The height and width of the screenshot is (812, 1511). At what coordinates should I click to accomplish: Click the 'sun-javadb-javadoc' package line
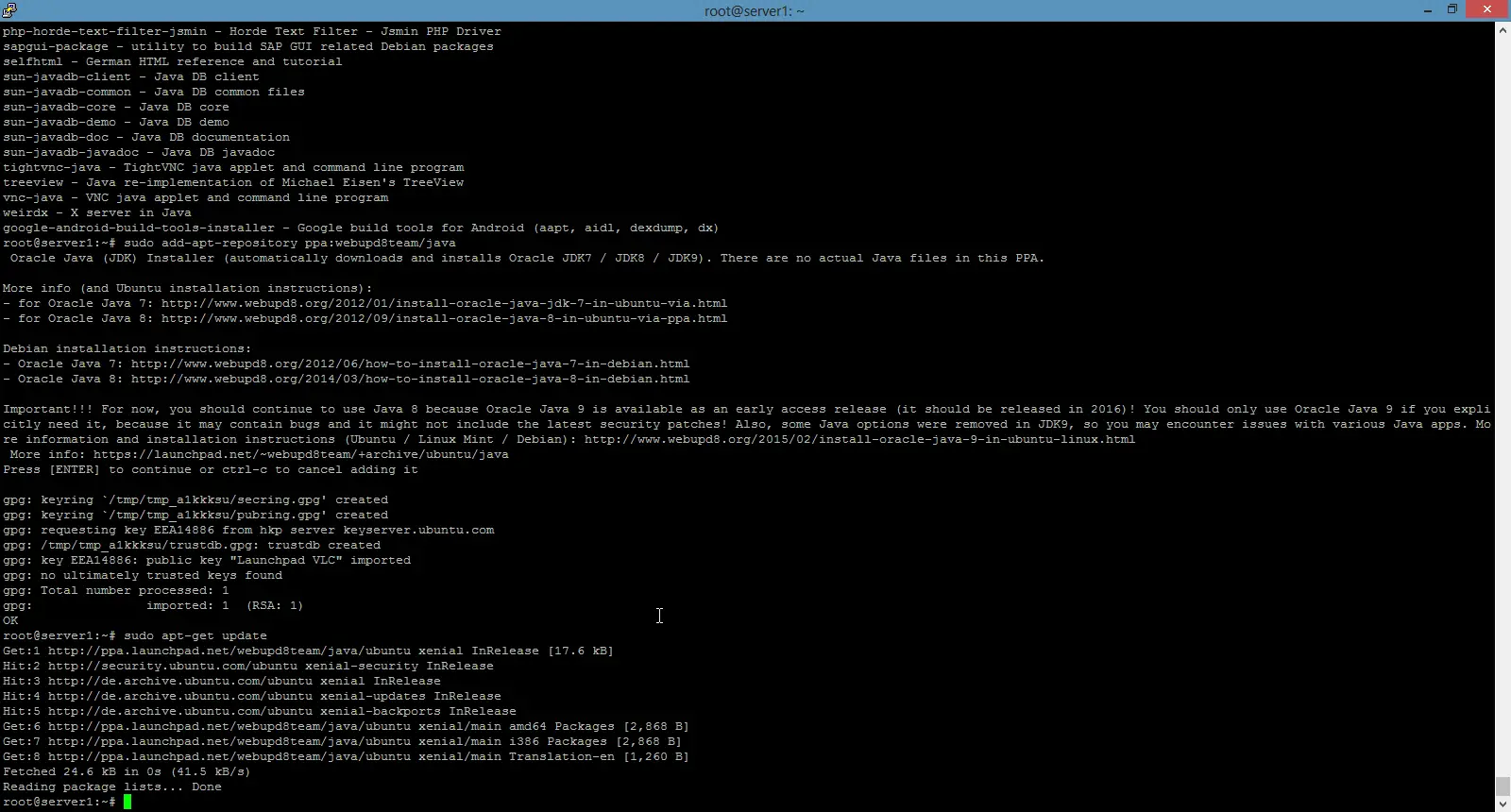(139, 152)
